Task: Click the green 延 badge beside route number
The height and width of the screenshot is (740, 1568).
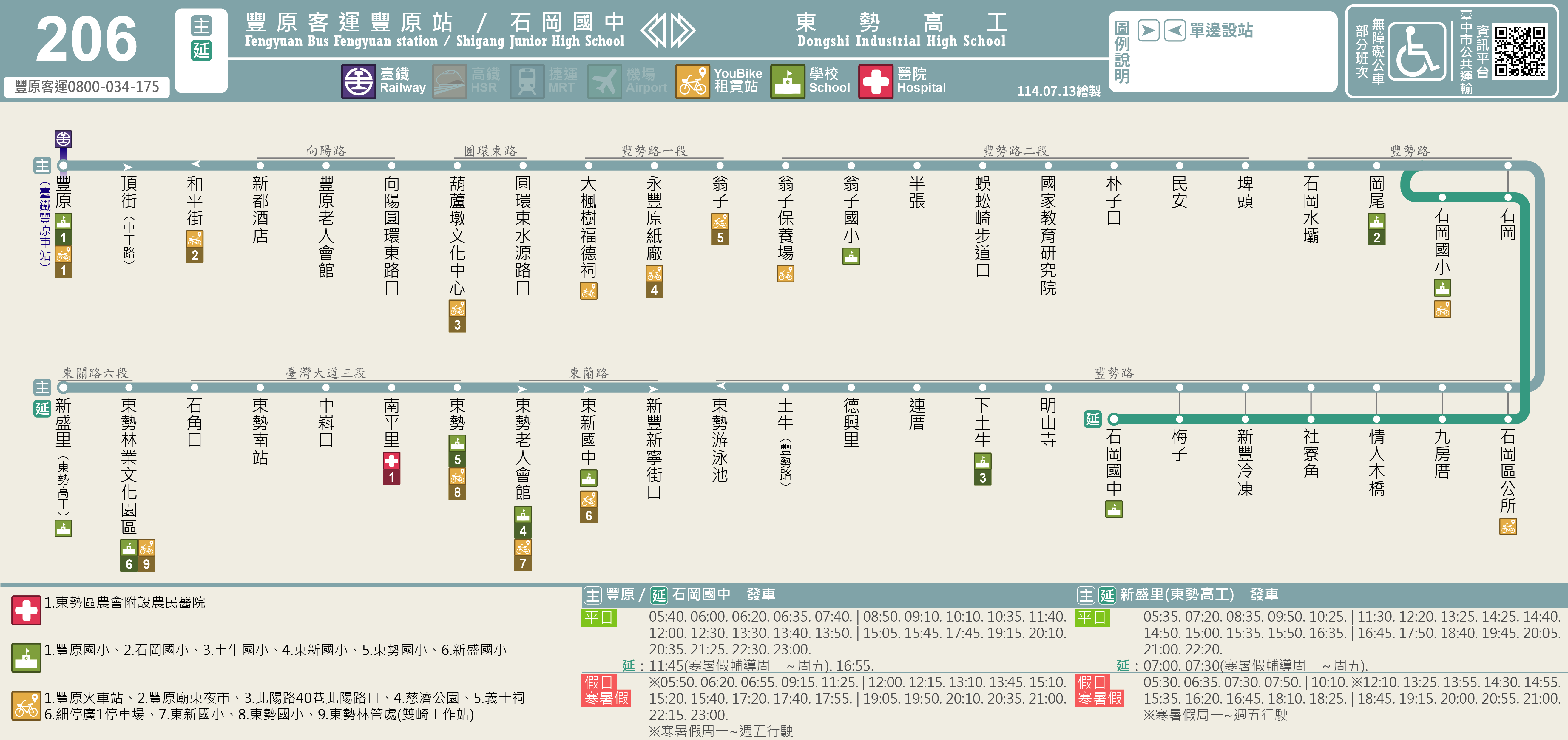Action: coord(201,50)
